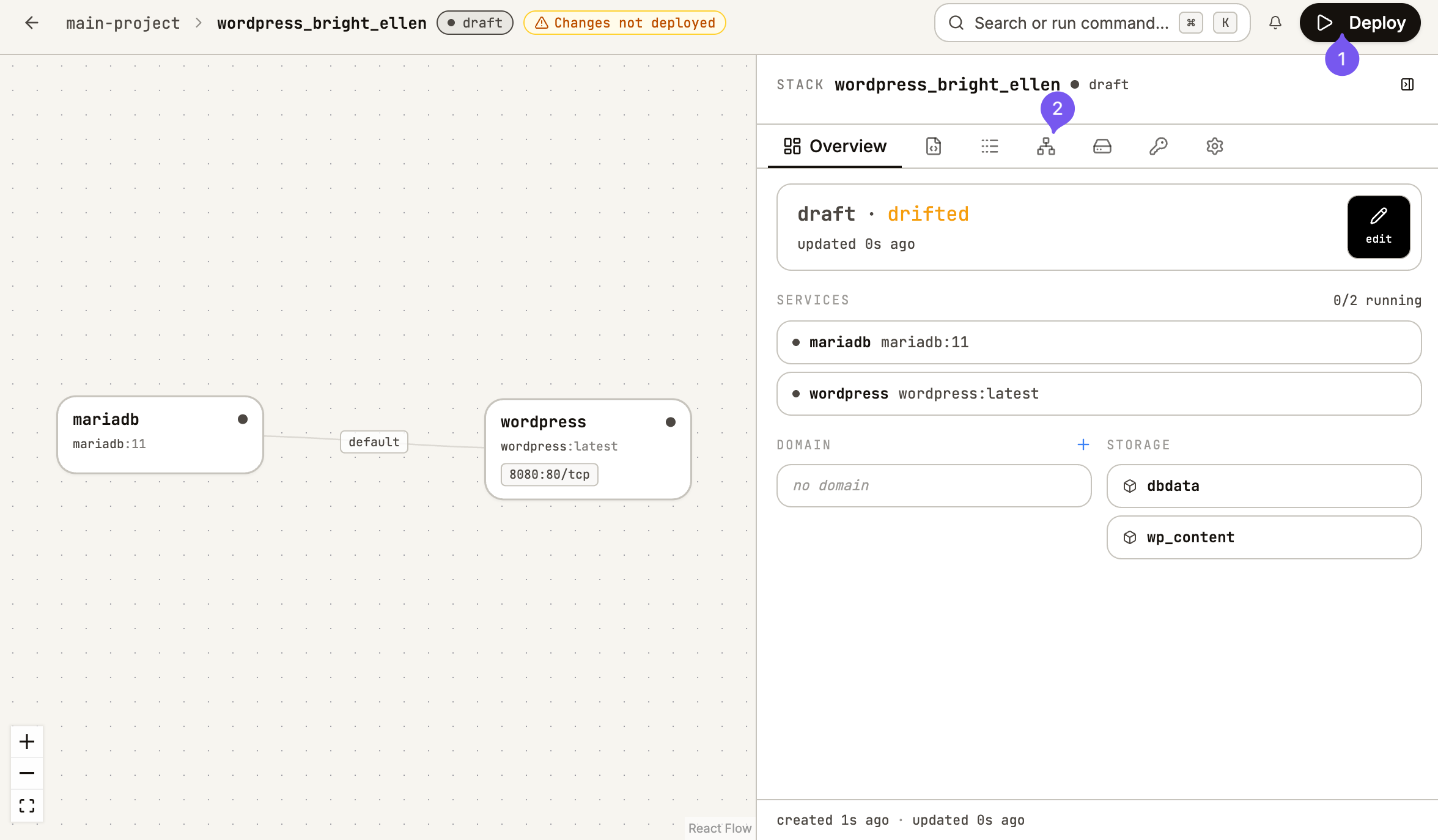Viewport: 1438px width, 840px height.
Task: Zoom in on the canvas
Action: pos(27,742)
